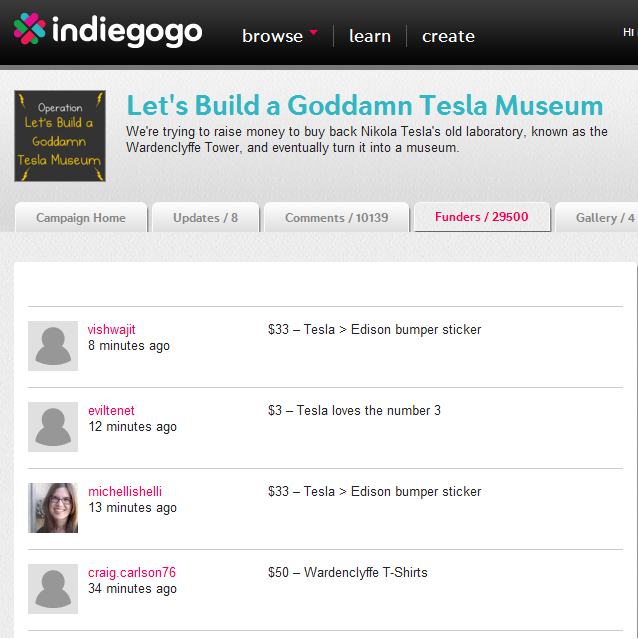The width and height of the screenshot is (638, 639).
Task: Go to the create page
Action: pyautogui.click(x=448, y=36)
